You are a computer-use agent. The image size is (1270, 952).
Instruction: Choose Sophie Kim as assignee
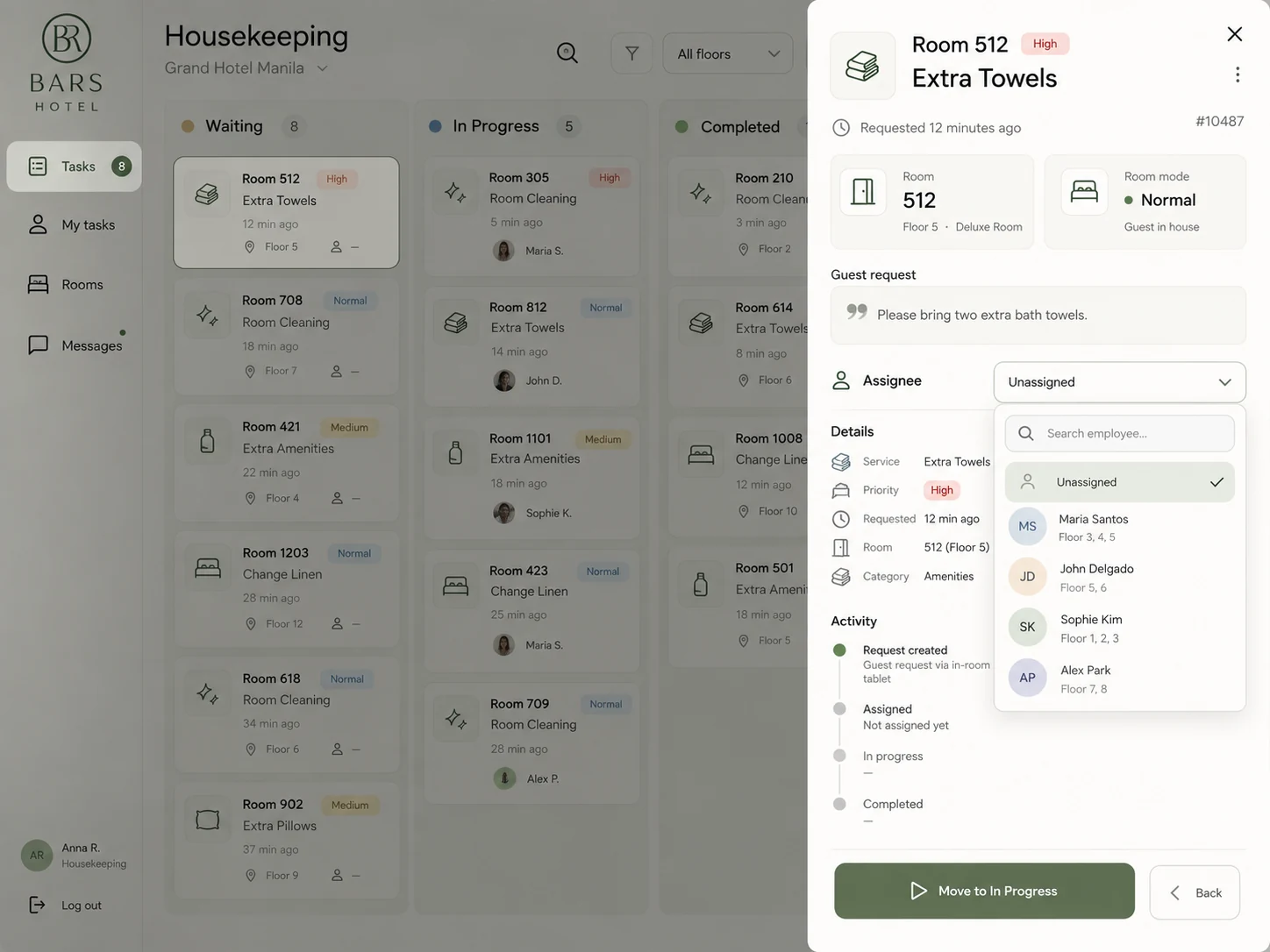[x=1119, y=629]
